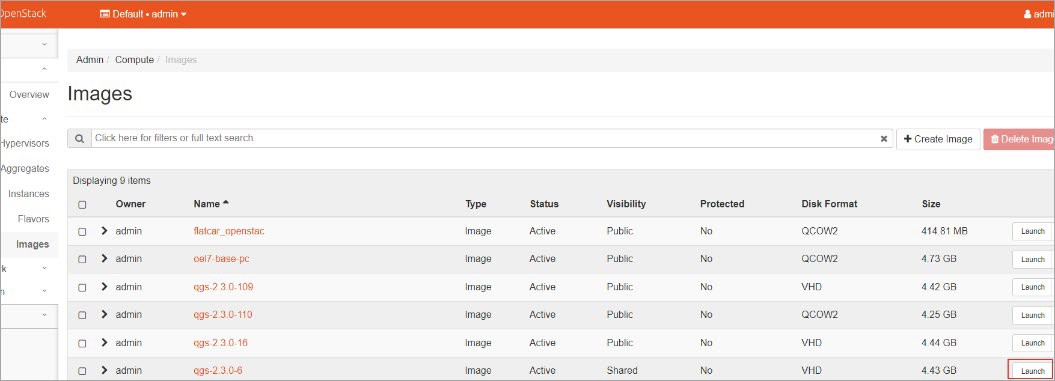
Task: Click the admin user icon in the top bar
Action: (1027, 14)
